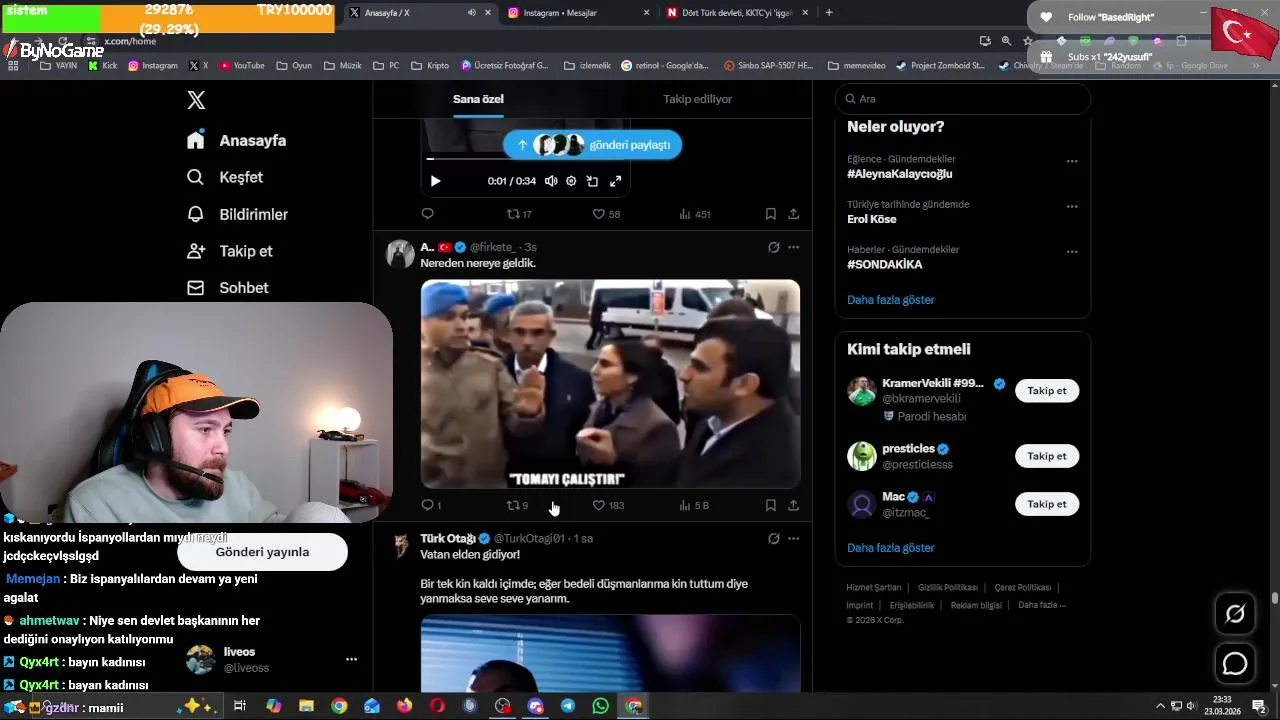
Task: Open Türk Otağı profile name
Action: (448, 538)
